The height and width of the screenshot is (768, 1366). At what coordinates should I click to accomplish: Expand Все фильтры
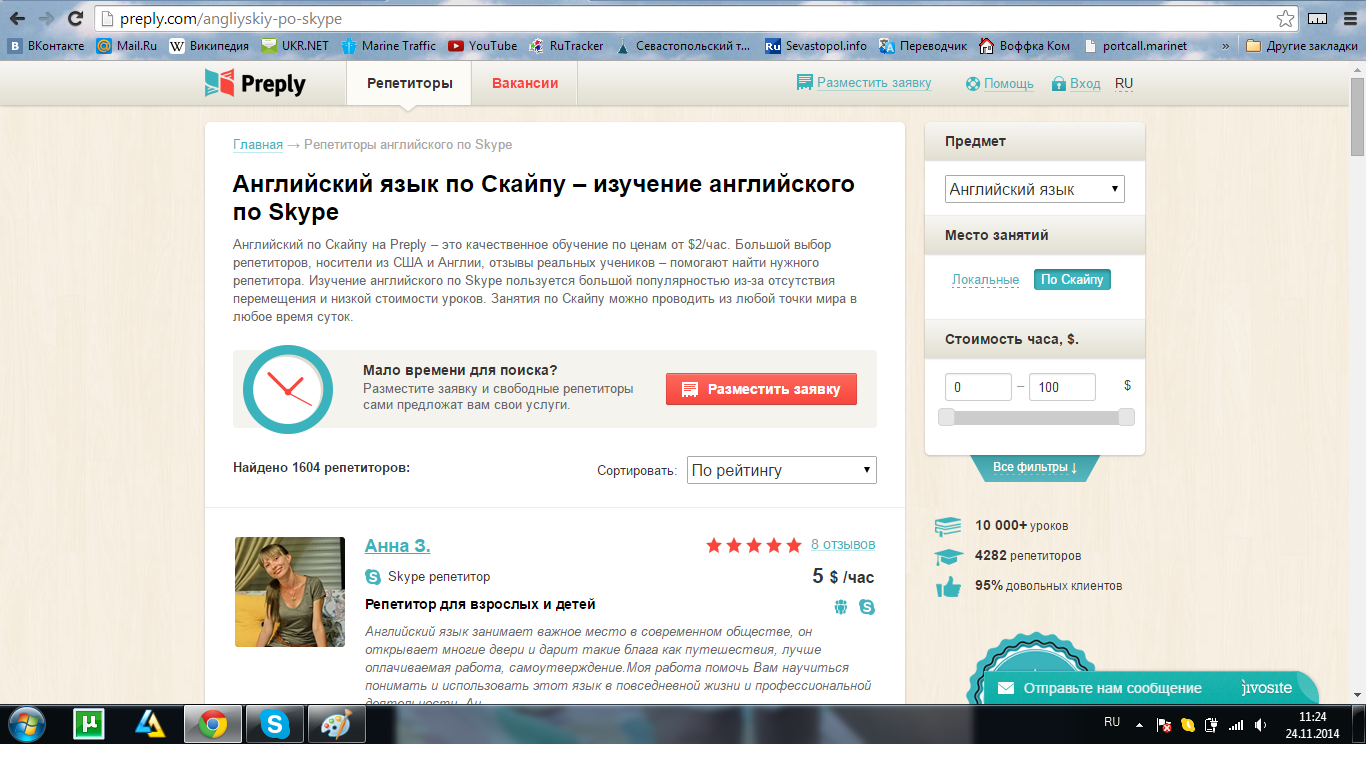1035,468
